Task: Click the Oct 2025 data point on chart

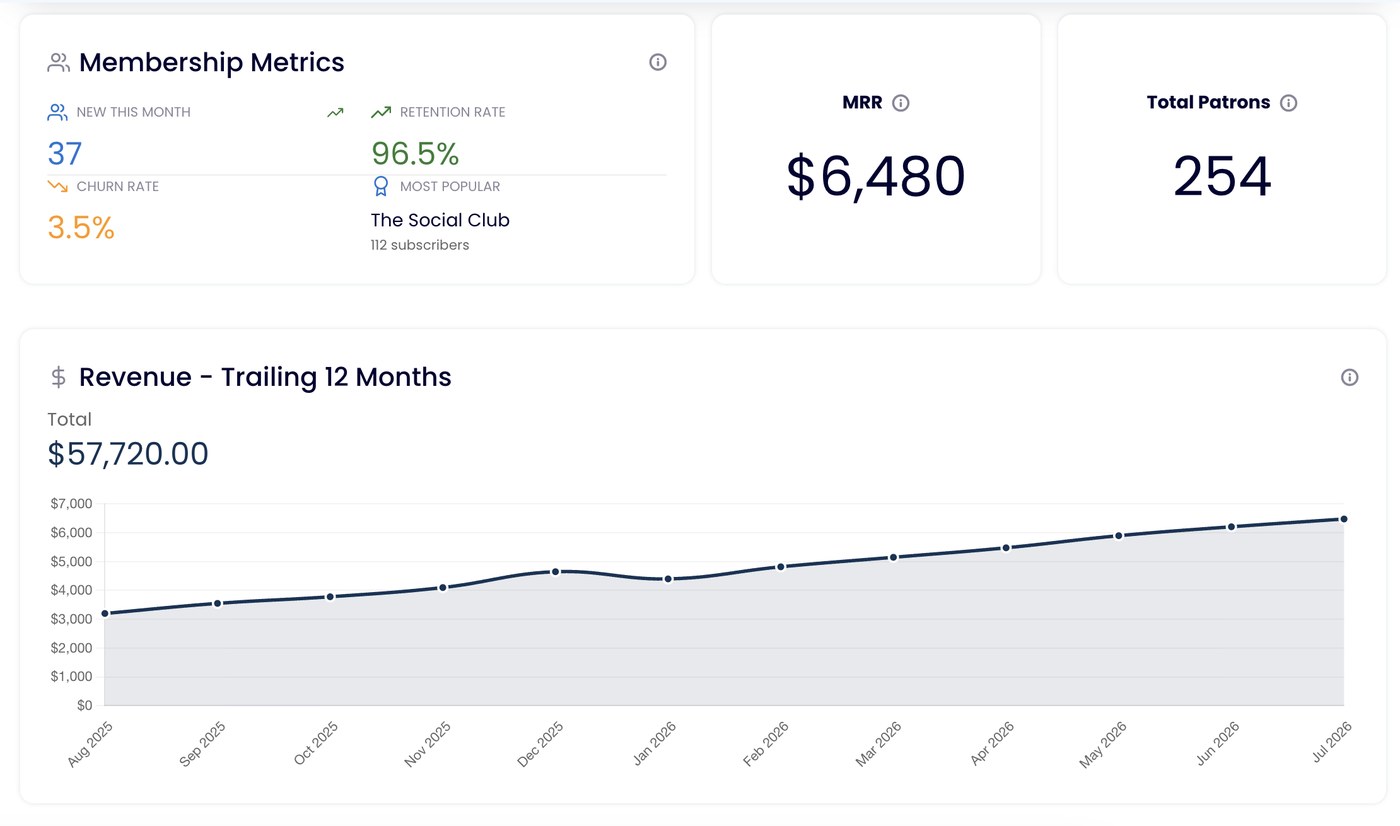Action: [x=330, y=597]
